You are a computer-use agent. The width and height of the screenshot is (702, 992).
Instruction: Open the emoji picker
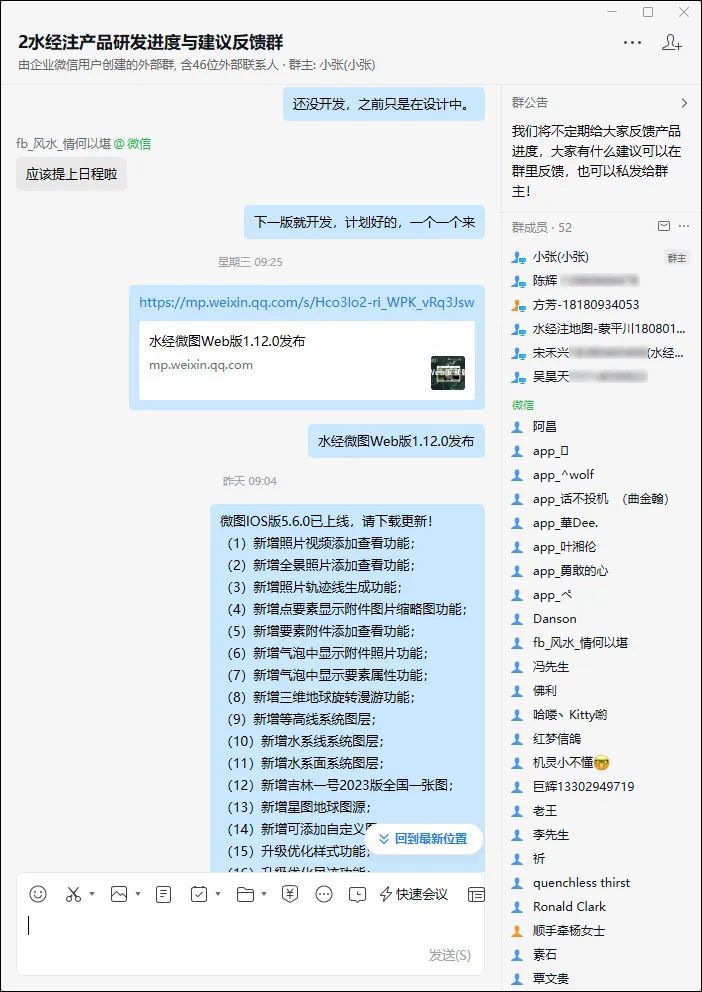click(x=38, y=894)
